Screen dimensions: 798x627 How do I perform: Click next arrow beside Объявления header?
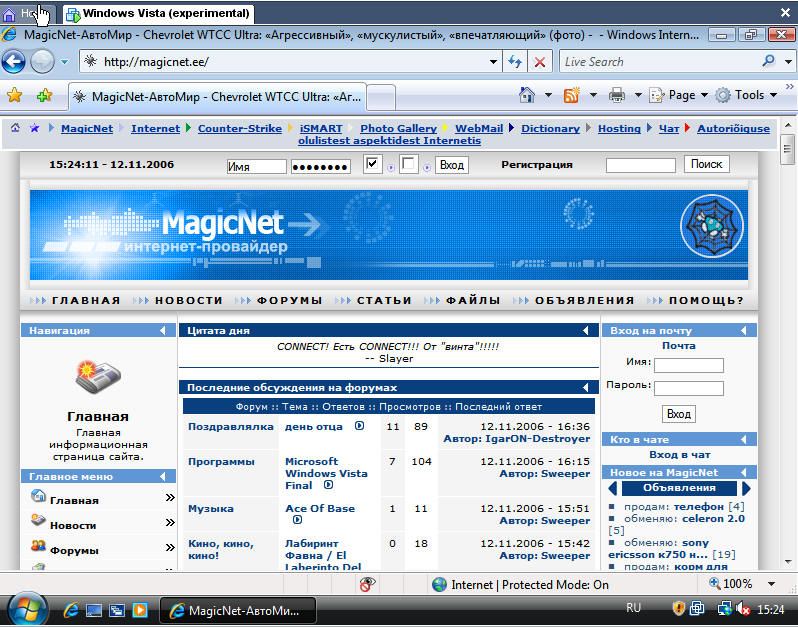click(746, 488)
